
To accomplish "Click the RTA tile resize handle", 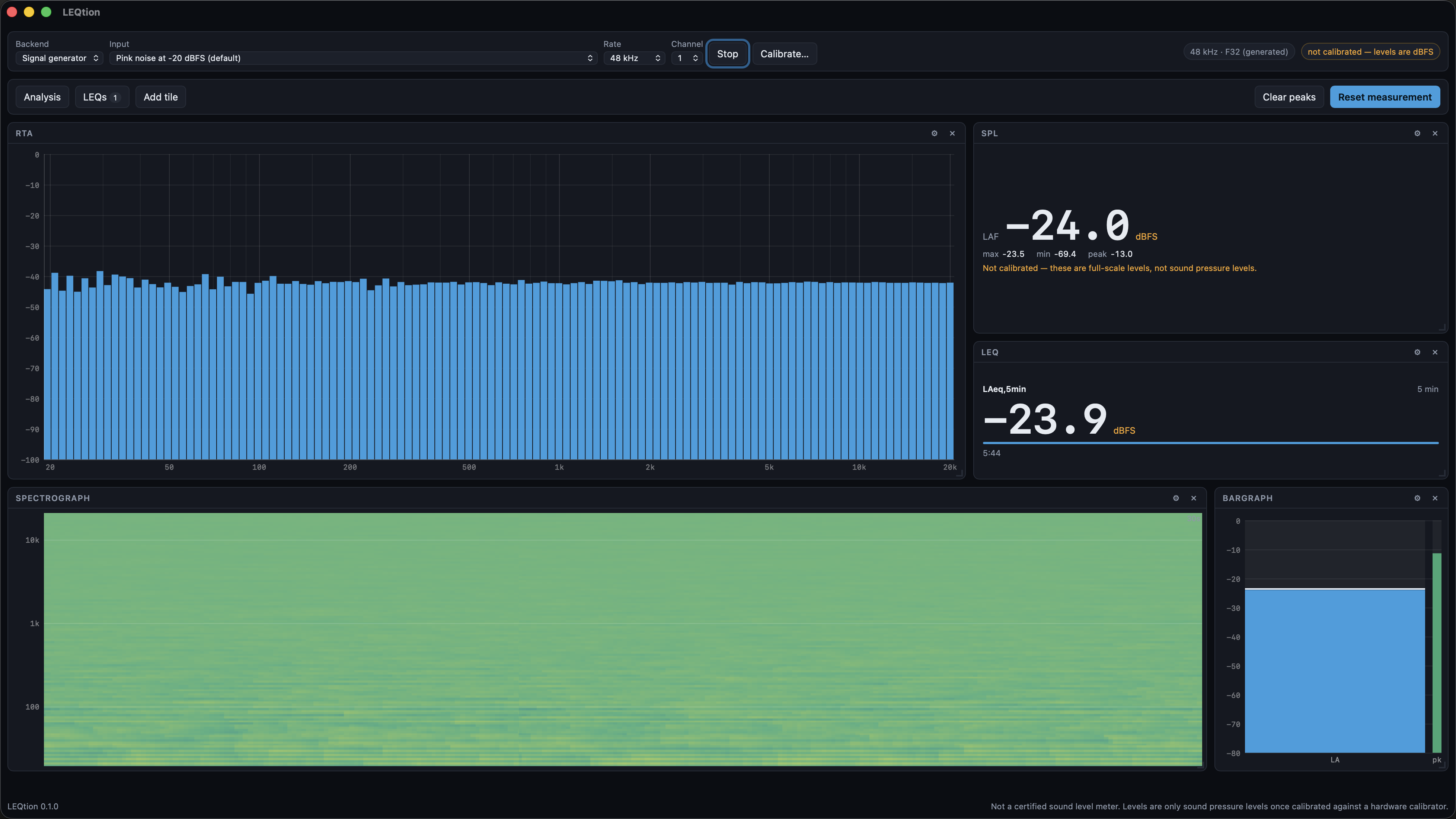I will coord(960,474).
